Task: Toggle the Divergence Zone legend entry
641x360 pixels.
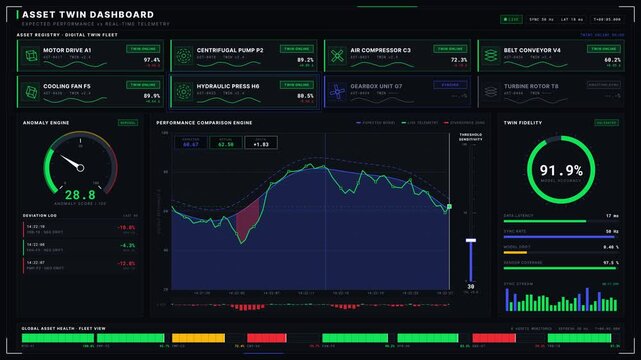Action: (x=464, y=123)
